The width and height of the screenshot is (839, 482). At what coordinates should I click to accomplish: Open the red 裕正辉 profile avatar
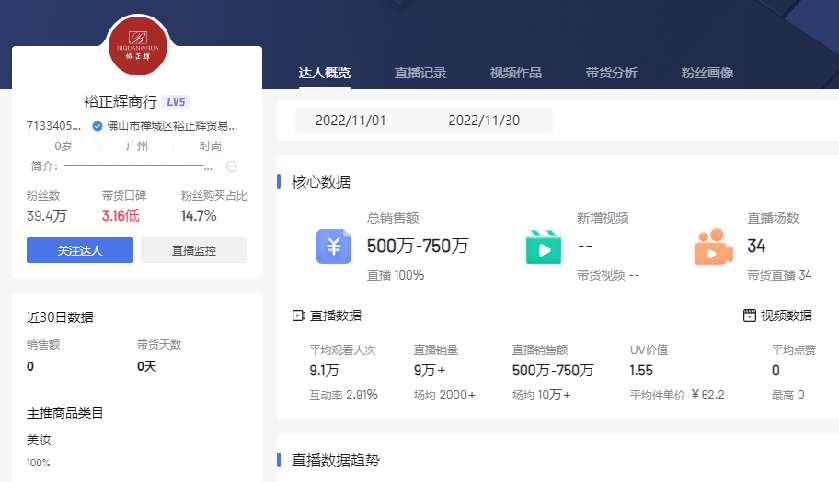click(138, 46)
